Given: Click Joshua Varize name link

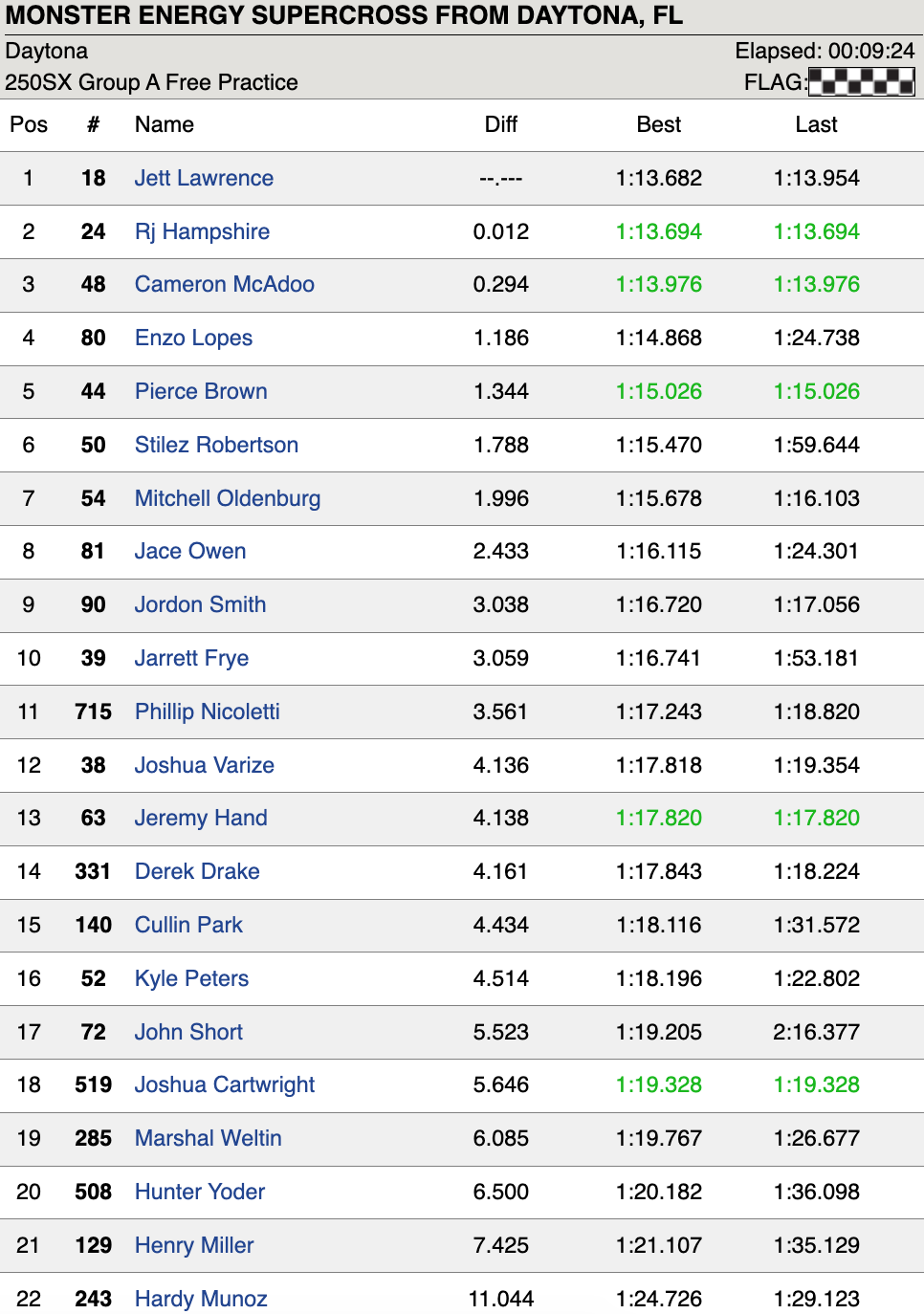Looking at the screenshot, I should [x=204, y=765].
